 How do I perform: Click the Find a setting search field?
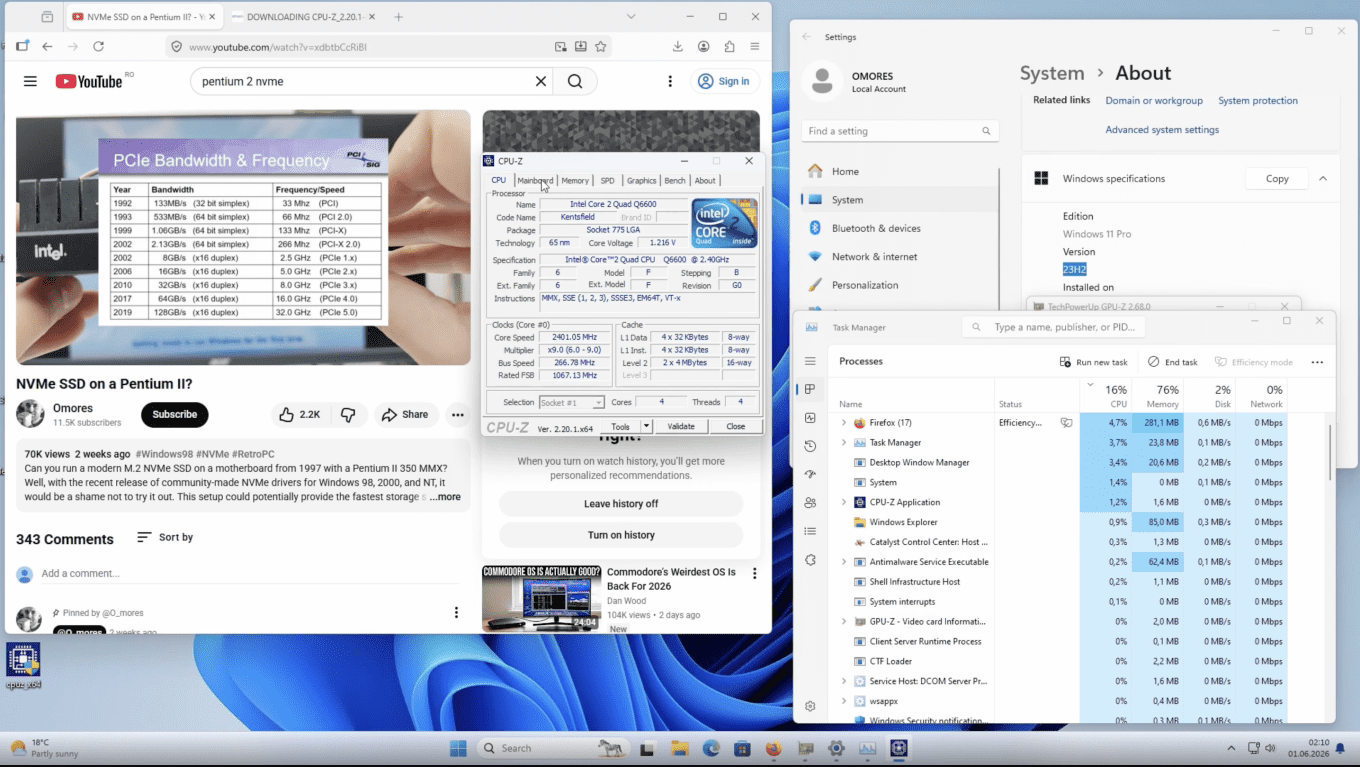click(x=900, y=131)
